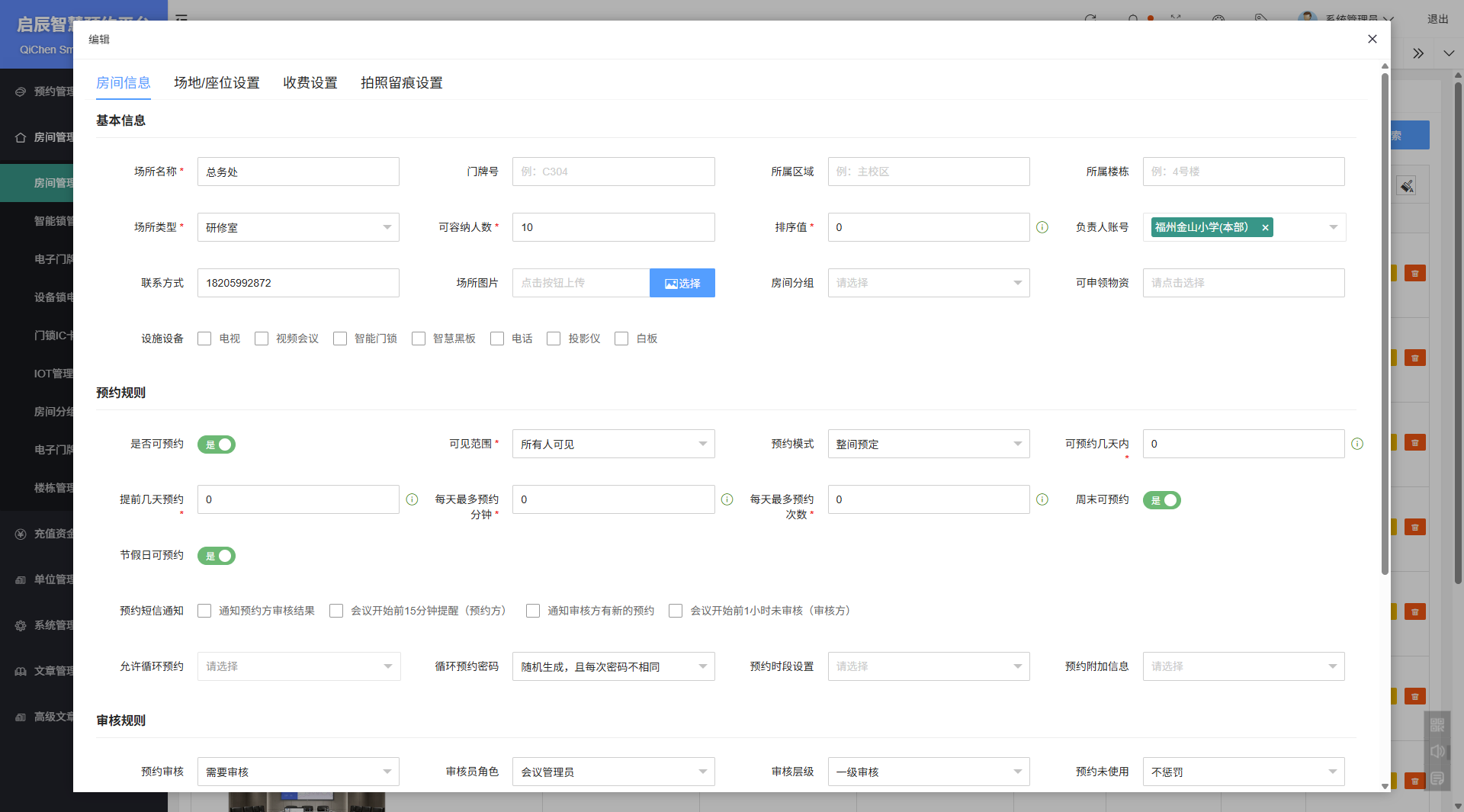
Task: Switch to the 收费设置 tab
Action: click(310, 82)
